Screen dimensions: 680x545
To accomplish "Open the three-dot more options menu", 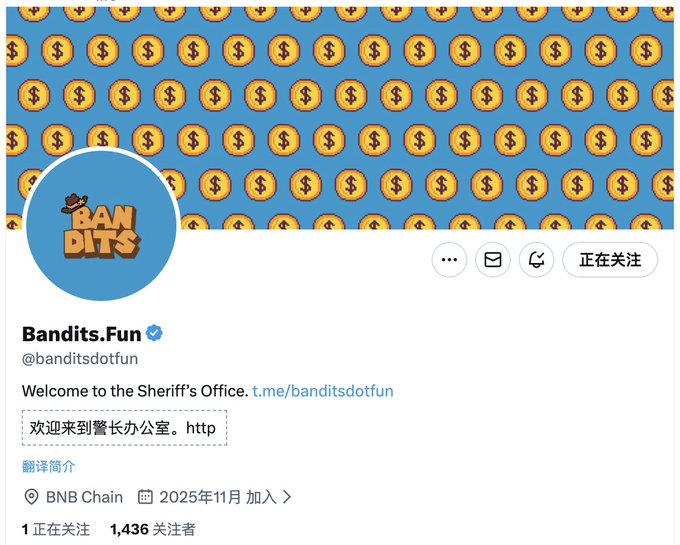I will (449, 260).
